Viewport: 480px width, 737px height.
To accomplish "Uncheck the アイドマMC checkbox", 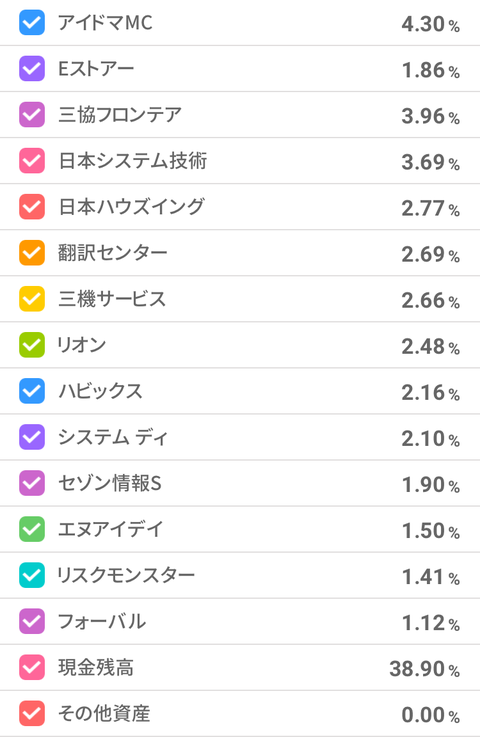I will pos(31,23).
